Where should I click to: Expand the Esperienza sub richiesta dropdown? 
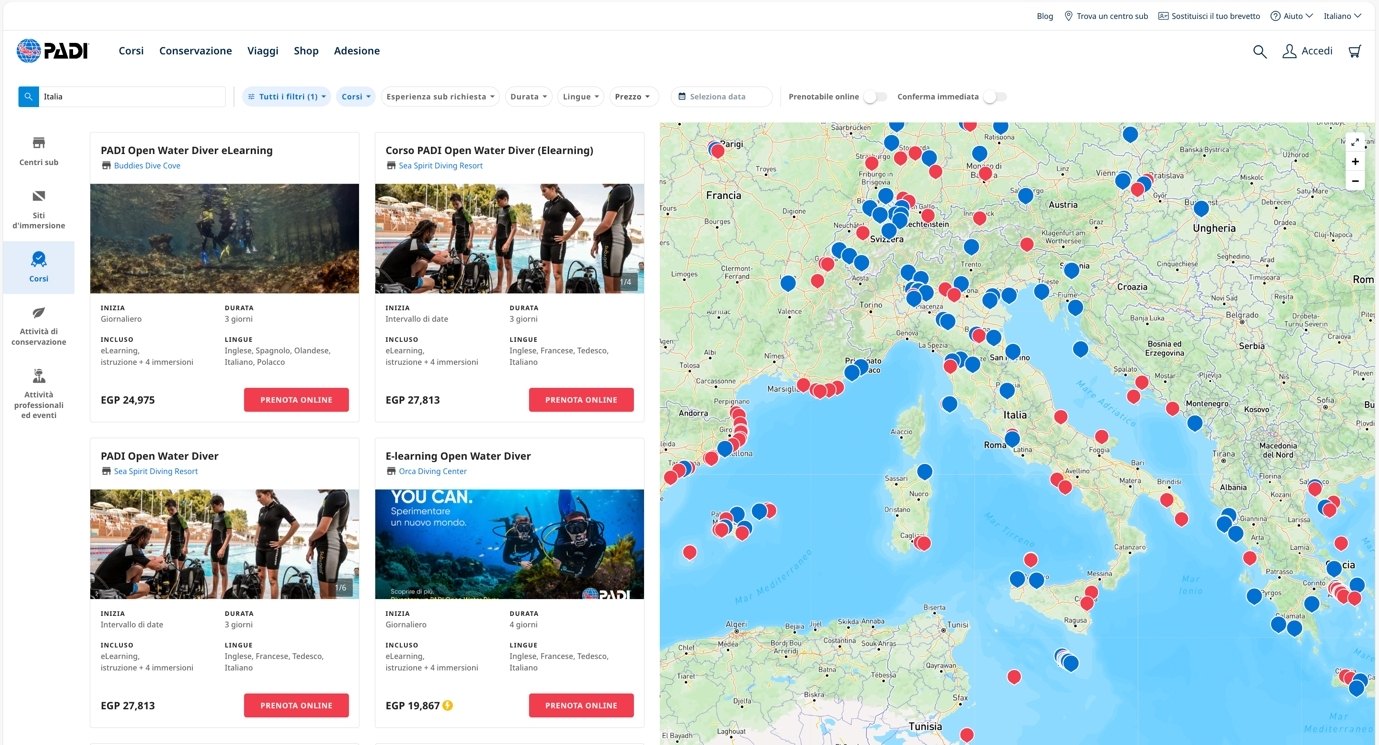(x=440, y=97)
